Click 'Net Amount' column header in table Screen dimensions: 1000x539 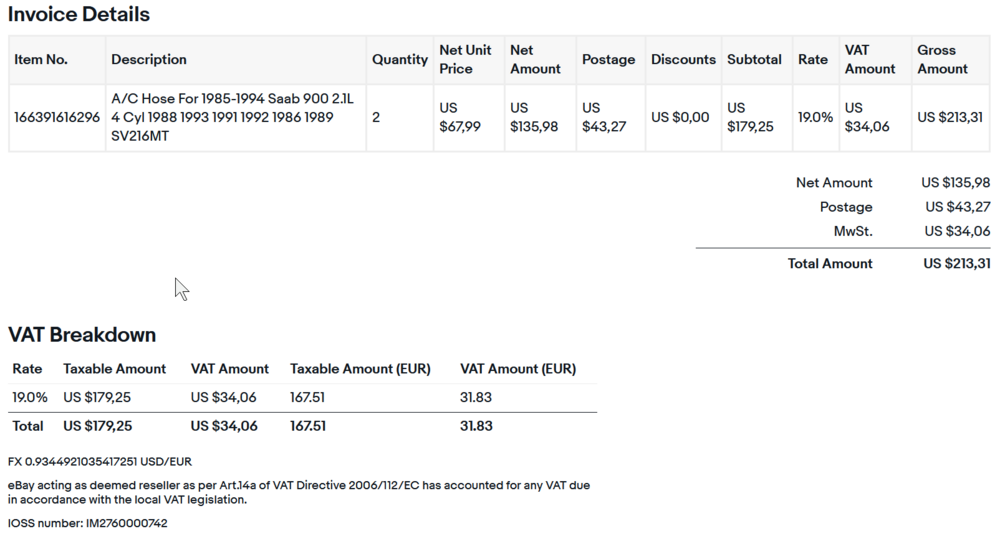click(x=535, y=59)
